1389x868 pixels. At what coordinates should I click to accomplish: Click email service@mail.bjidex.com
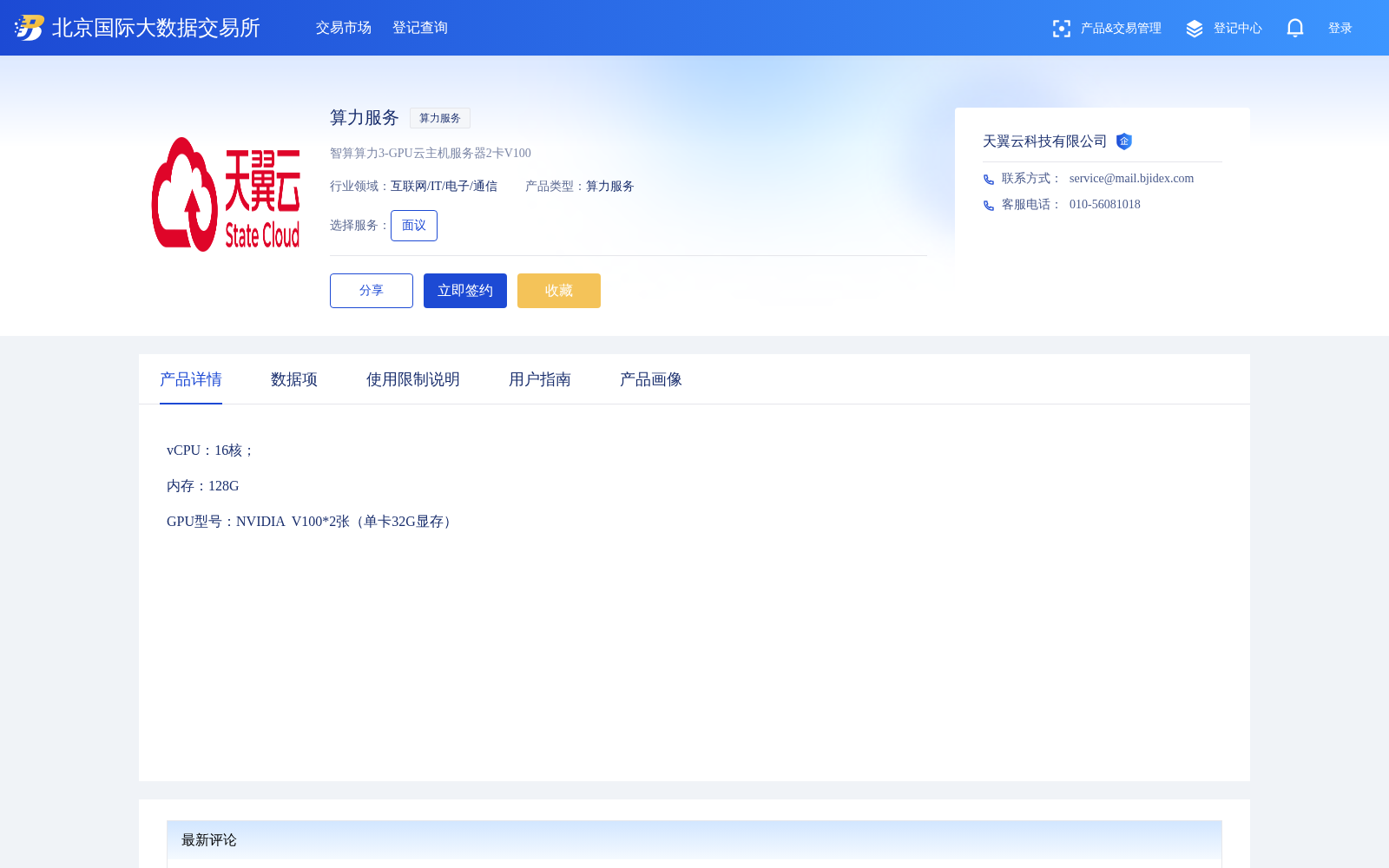[1132, 179]
